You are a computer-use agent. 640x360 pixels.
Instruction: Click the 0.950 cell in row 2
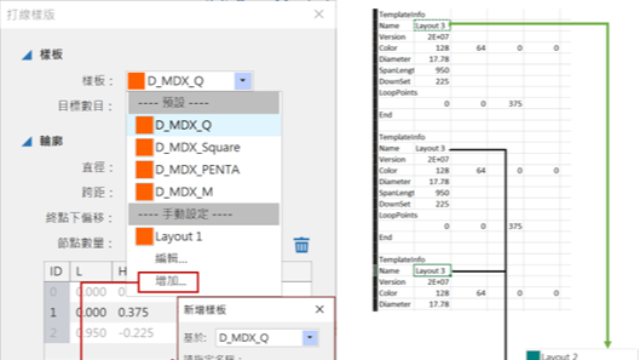91,333
